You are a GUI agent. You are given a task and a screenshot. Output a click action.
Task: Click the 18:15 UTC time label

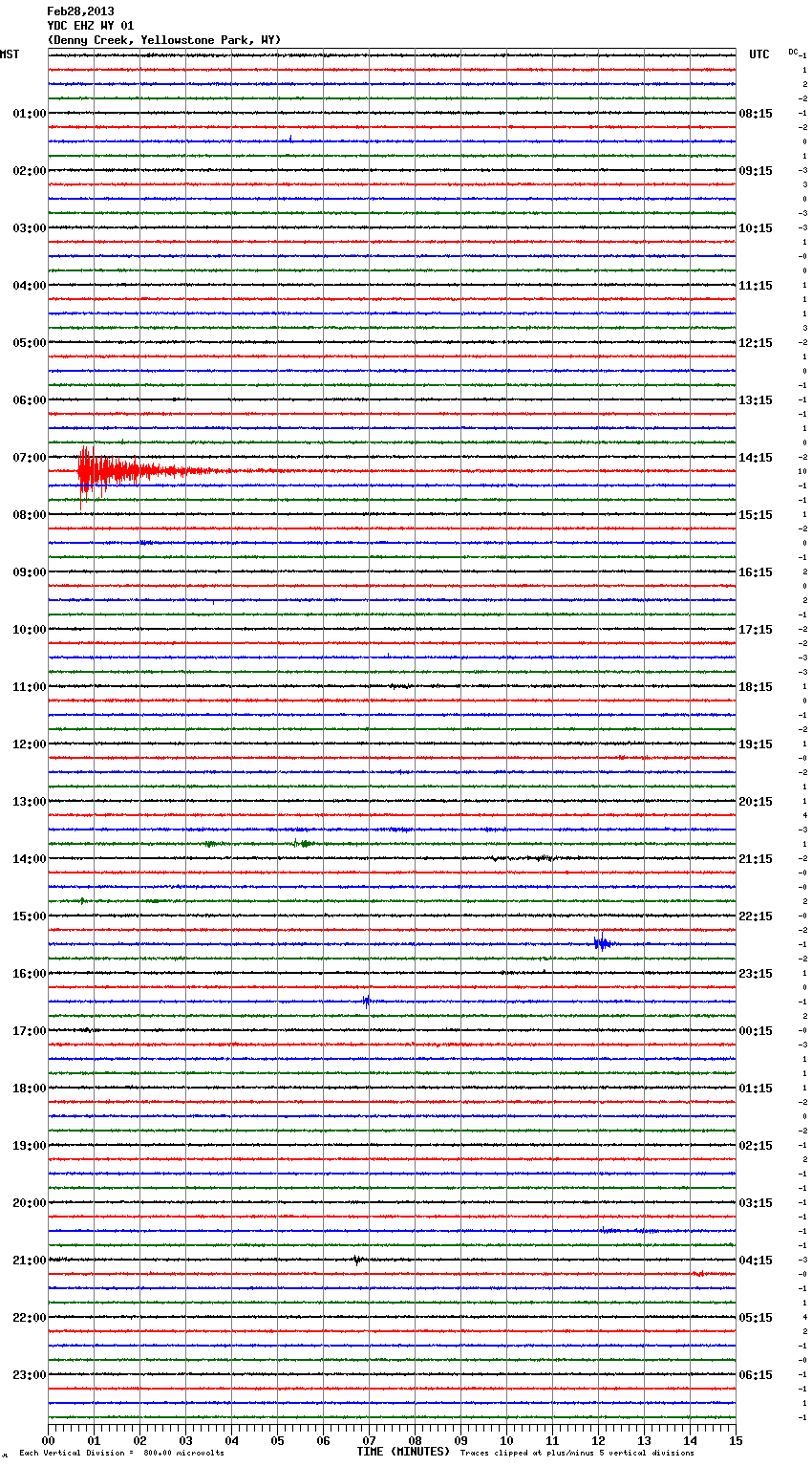[756, 687]
